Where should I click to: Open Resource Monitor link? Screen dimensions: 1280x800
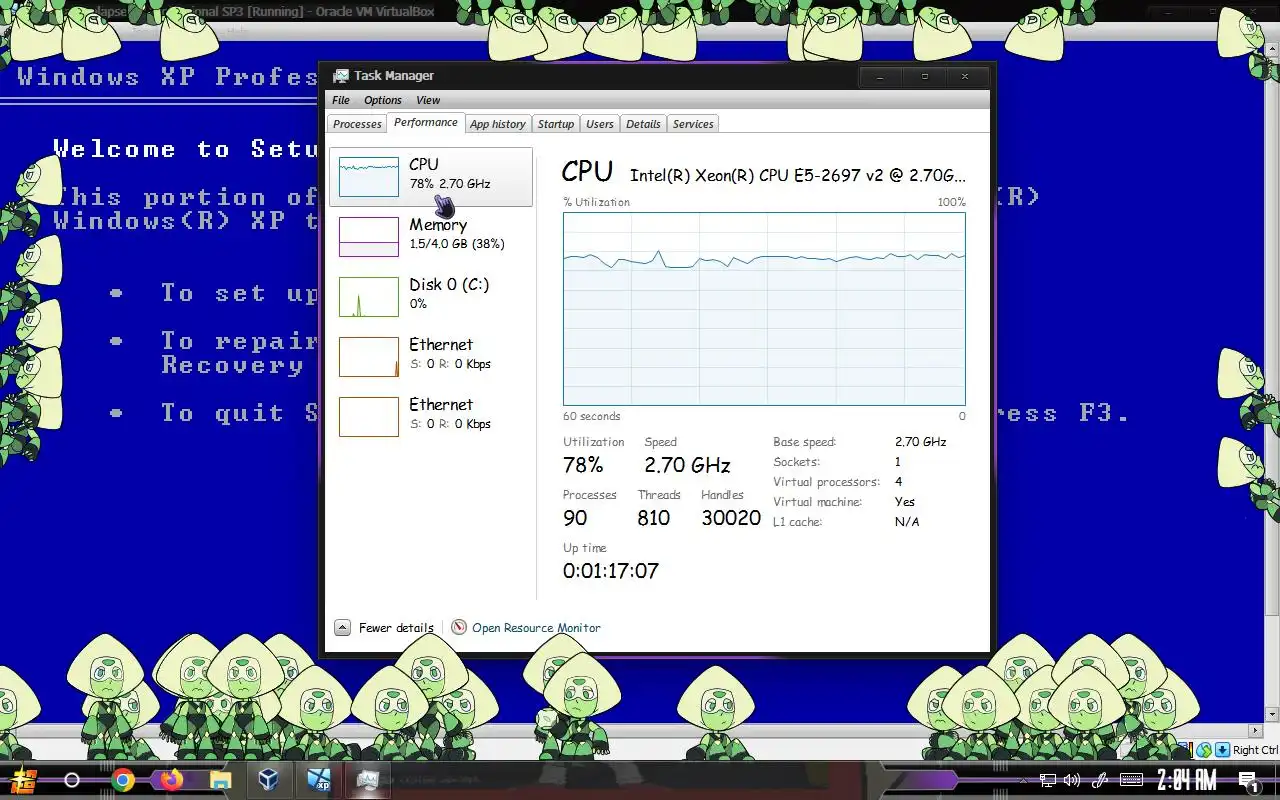coord(536,628)
